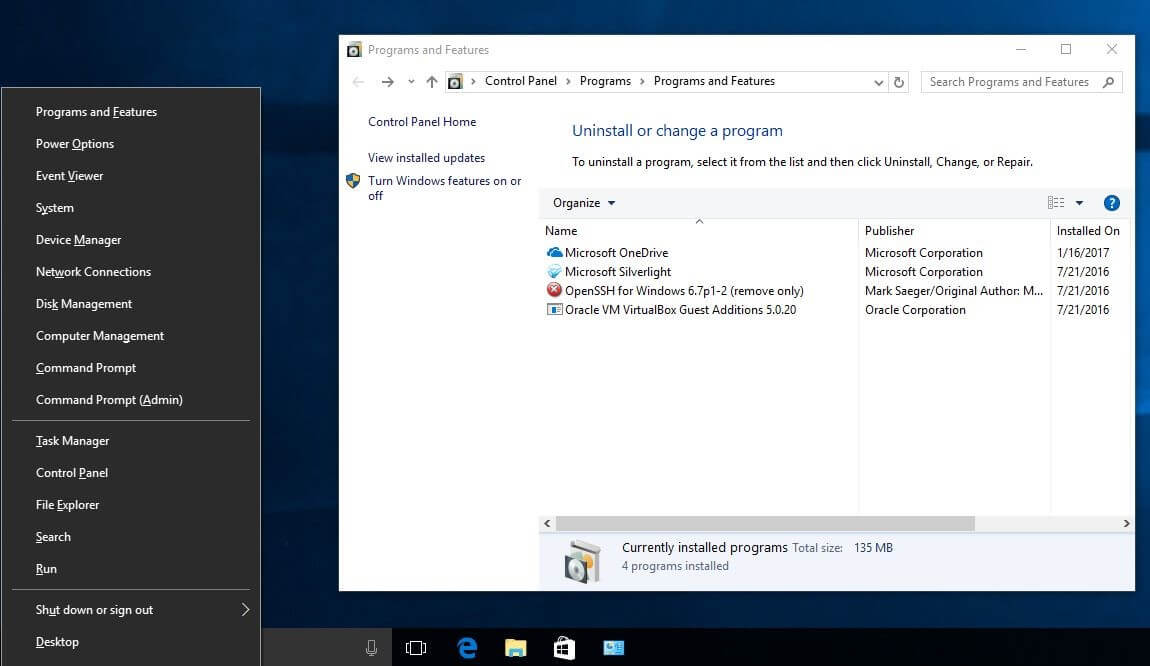Expand the Shut down or sign out submenu
Screen dimensions: 1150x666
click(246, 610)
